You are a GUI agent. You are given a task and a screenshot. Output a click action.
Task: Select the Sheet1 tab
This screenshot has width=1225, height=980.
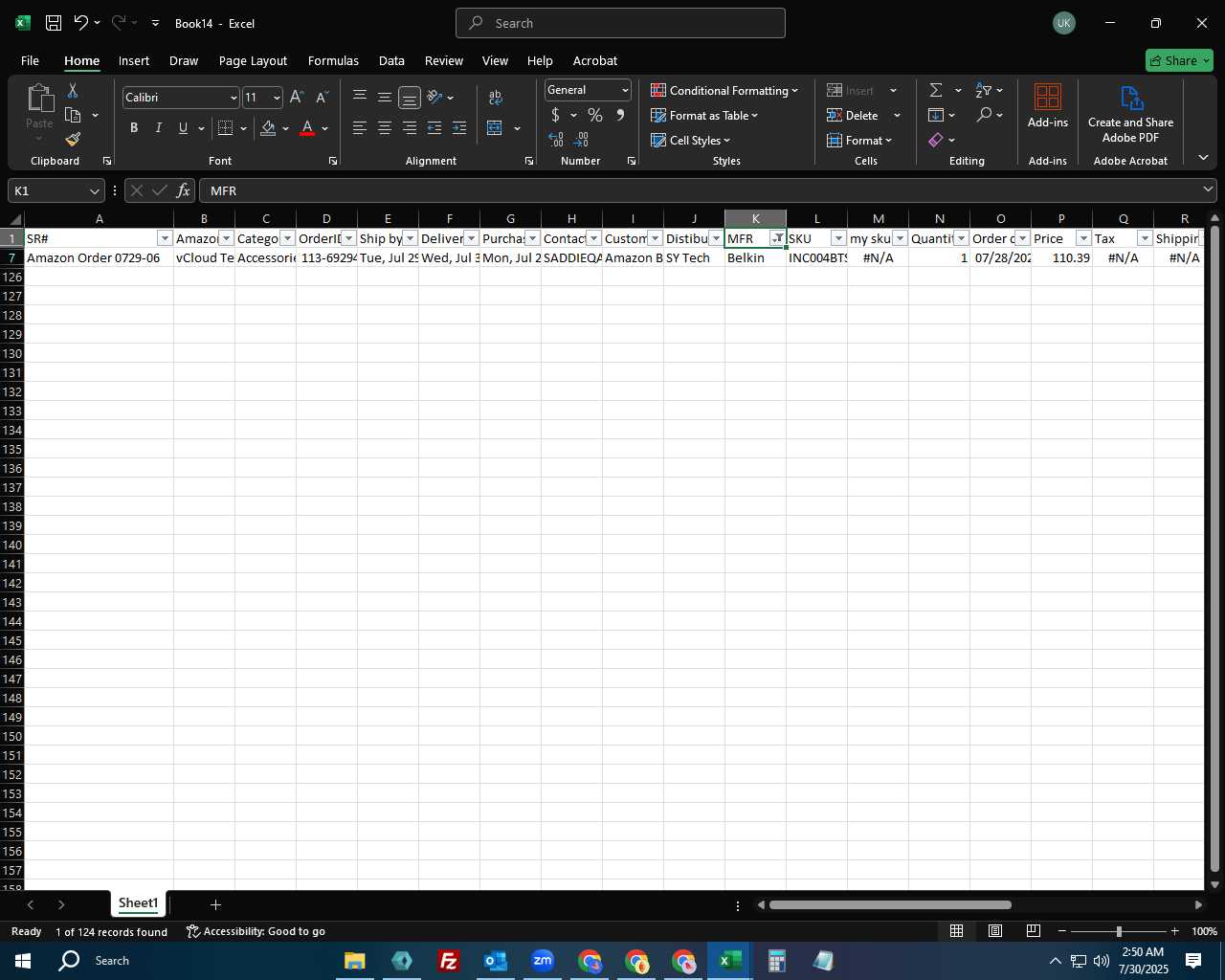pyautogui.click(x=138, y=903)
